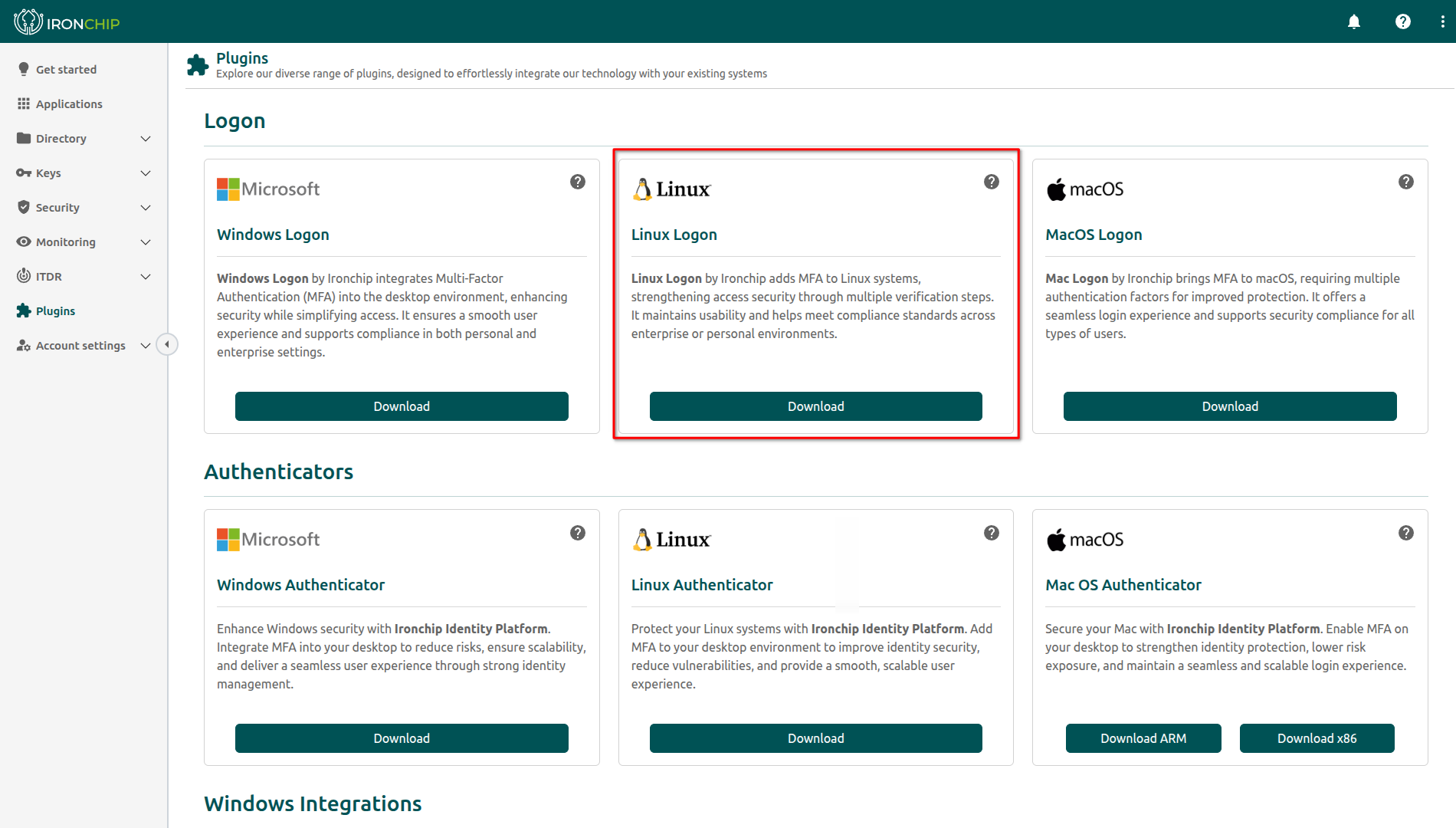
Task: Open Applications in the sidebar
Action: click(69, 104)
